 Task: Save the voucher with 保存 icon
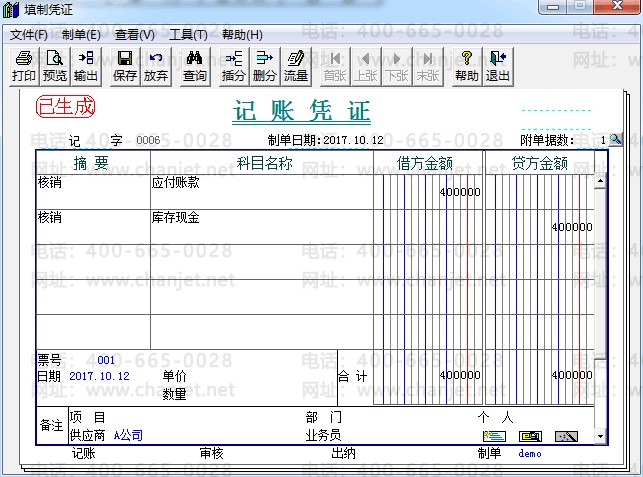pyautogui.click(x=125, y=66)
